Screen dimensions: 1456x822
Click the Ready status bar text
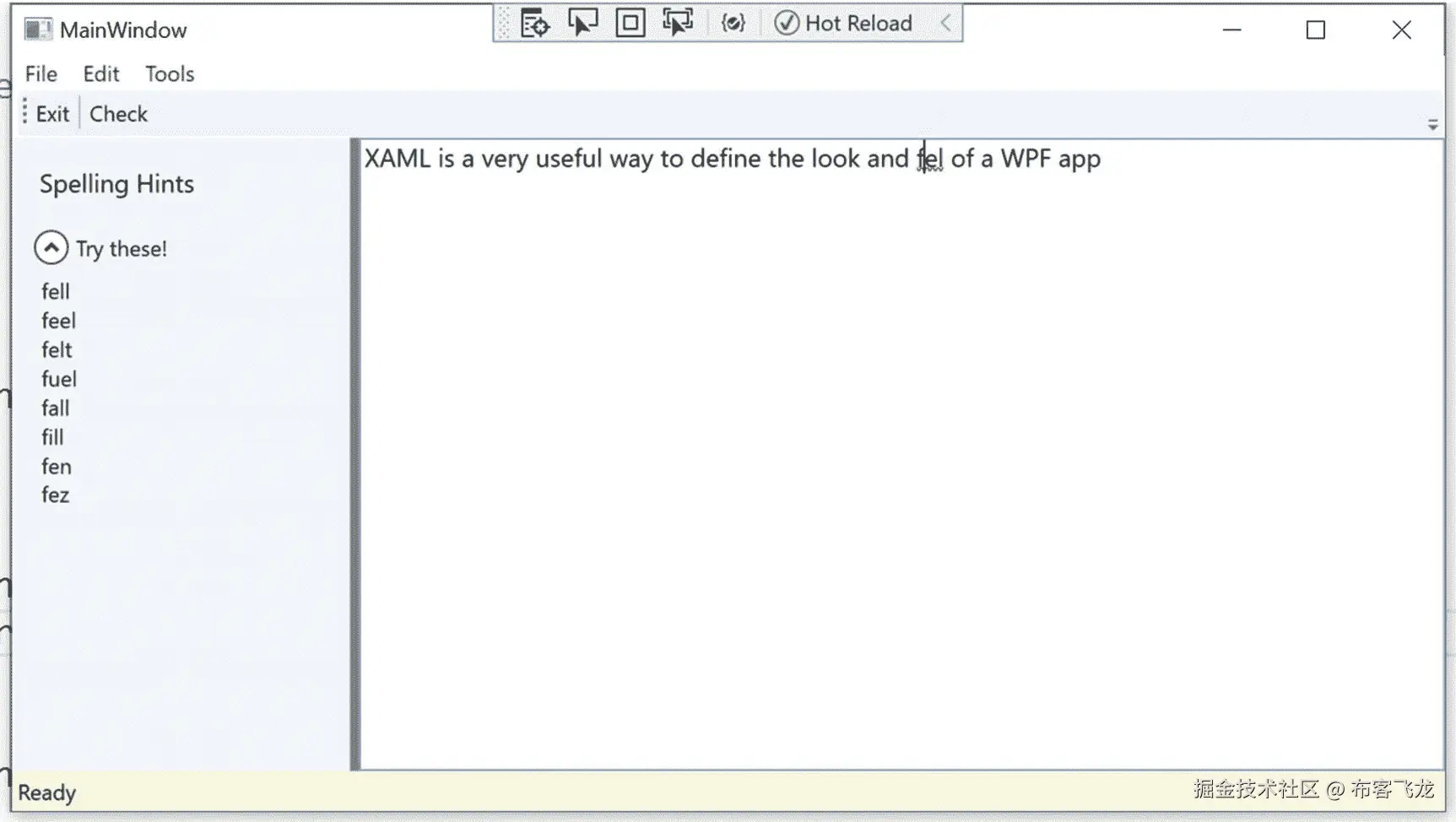[47, 793]
